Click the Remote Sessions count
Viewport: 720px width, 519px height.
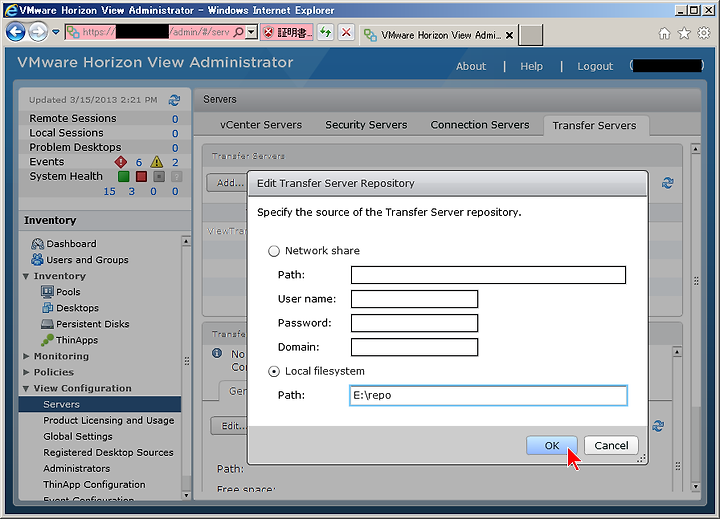pos(175,119)
